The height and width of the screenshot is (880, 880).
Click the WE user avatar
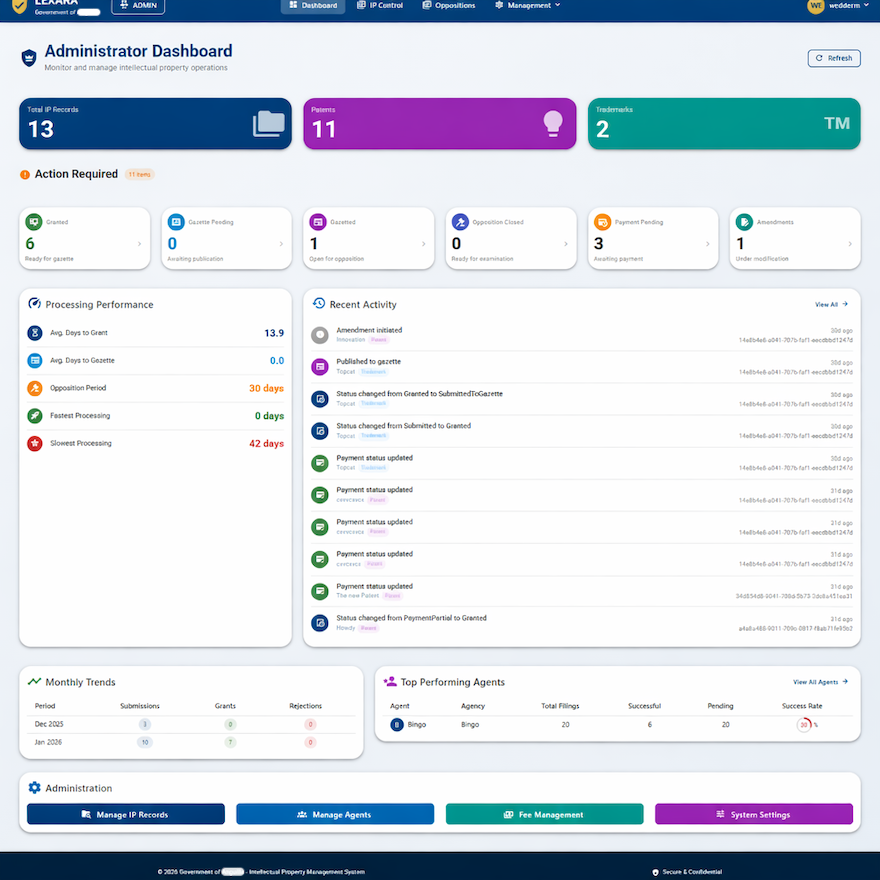[x=815, y=6]
